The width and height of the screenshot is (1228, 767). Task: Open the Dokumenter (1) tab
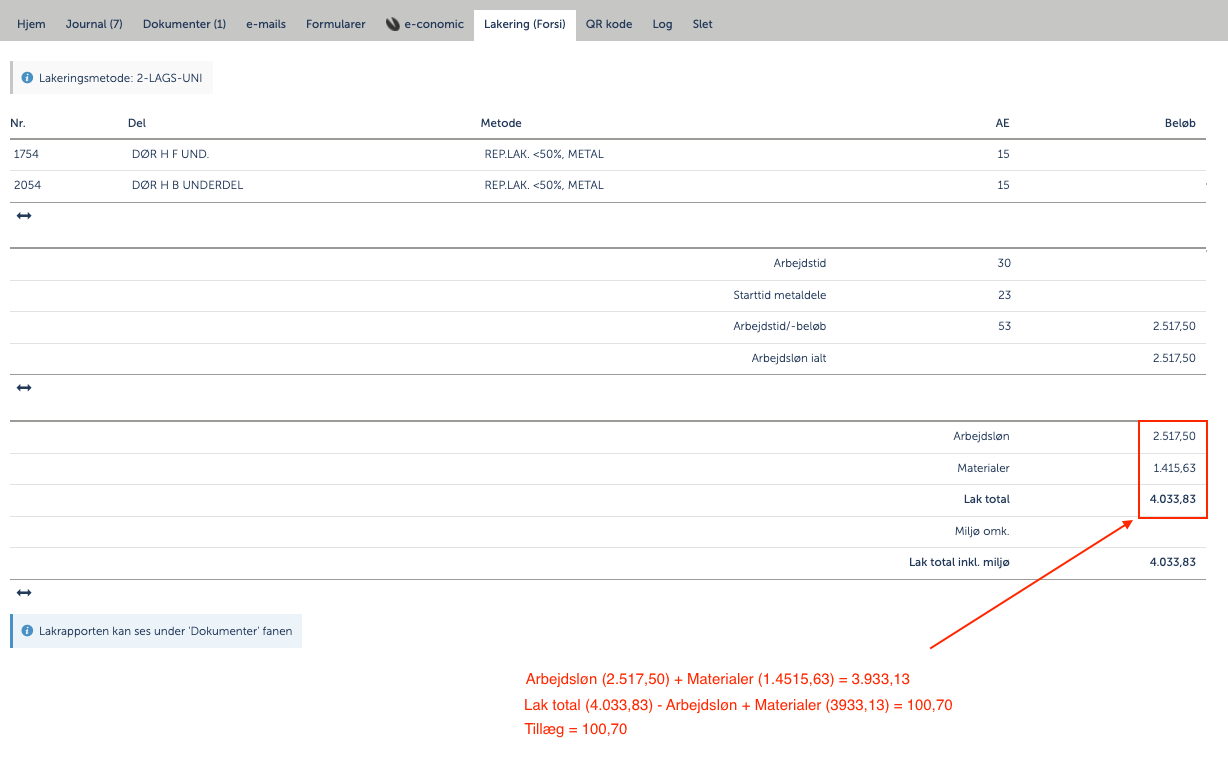184,24
